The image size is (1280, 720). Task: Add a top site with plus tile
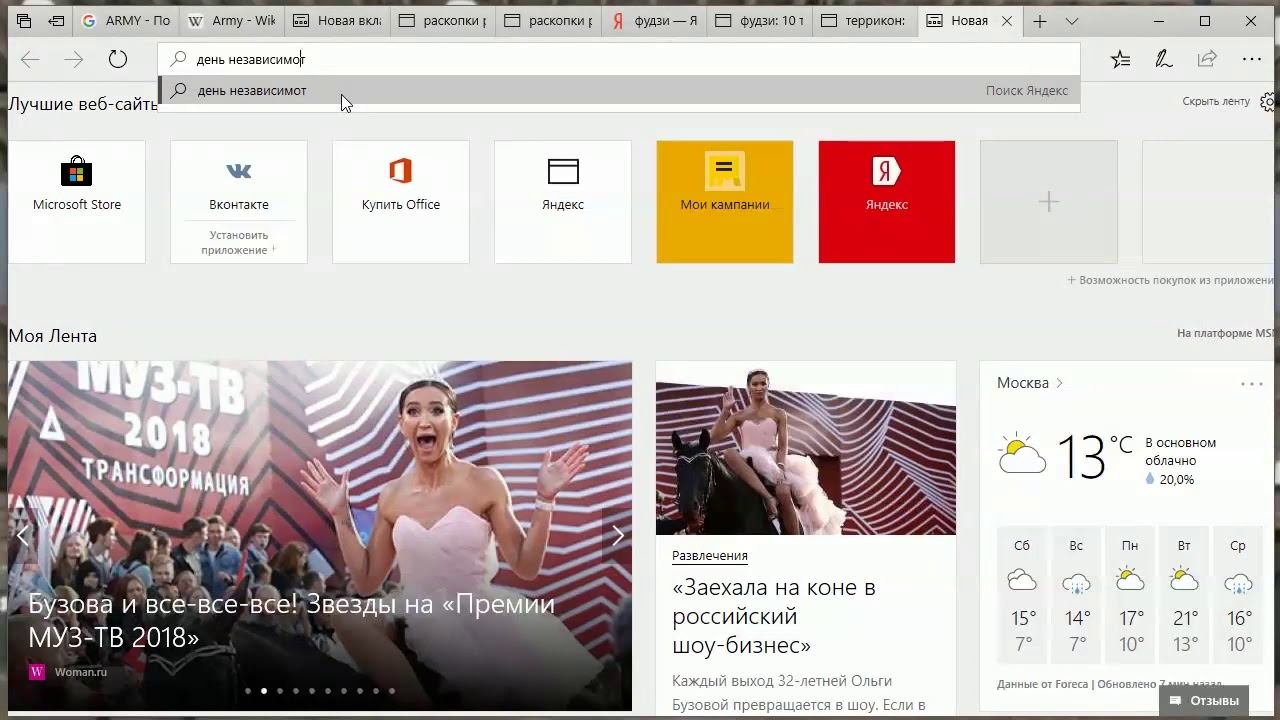point(1049,202)
